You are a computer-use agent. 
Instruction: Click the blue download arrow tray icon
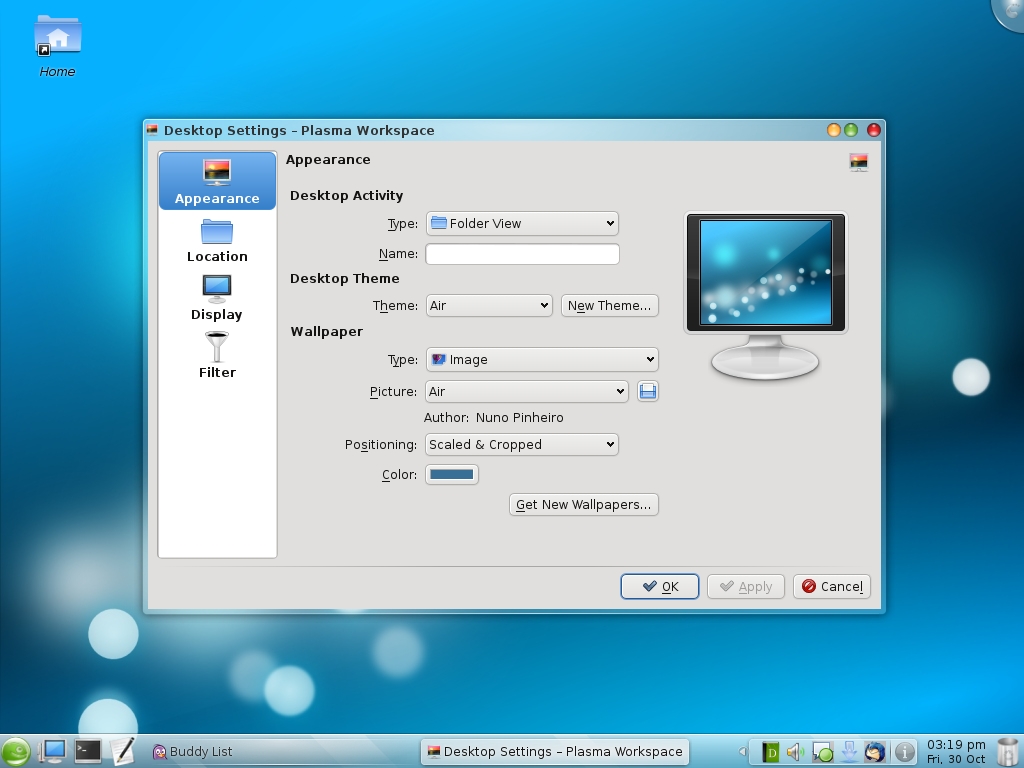[849, 752]
